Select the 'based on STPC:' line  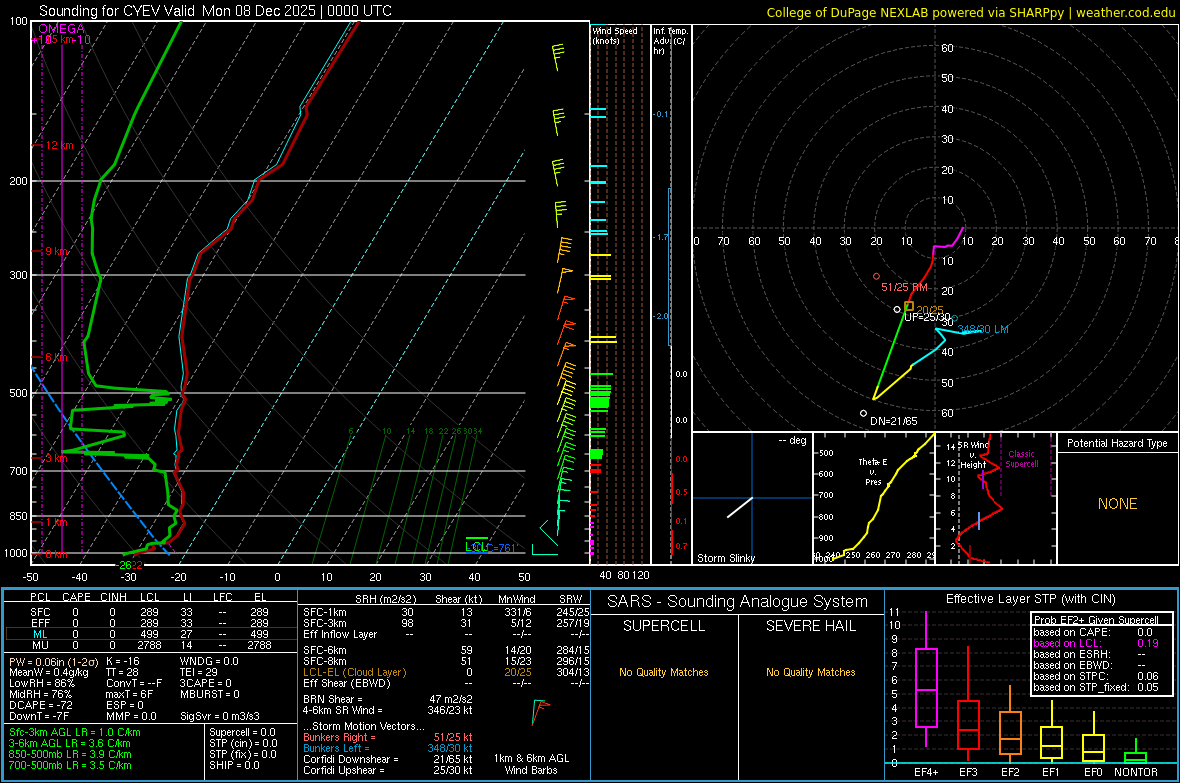[1096, 676]
